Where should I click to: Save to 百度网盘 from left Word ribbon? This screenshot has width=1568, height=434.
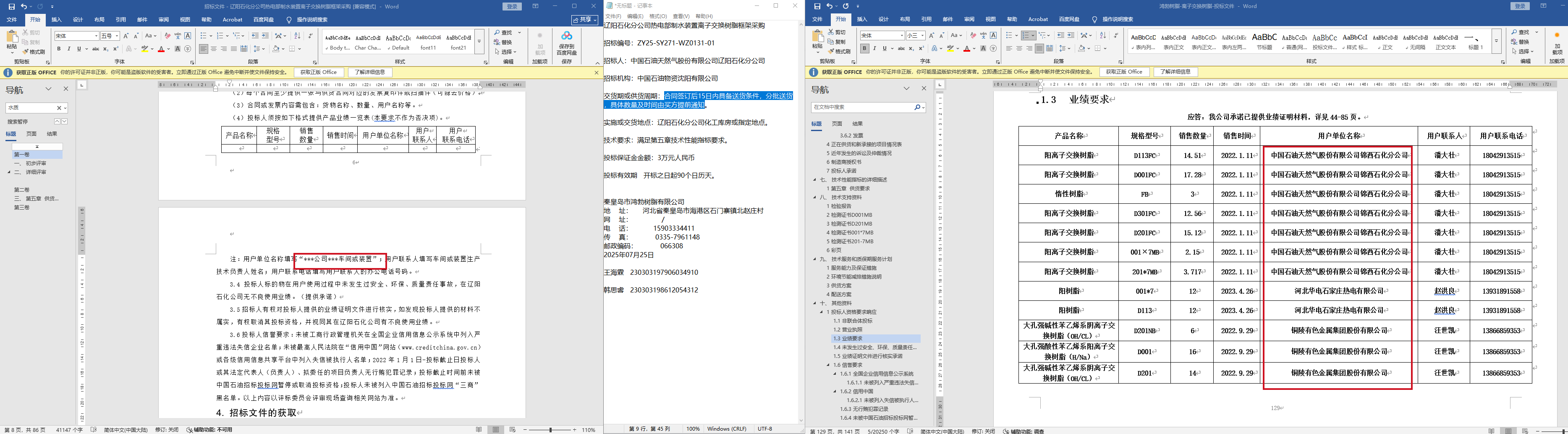coord(567,43)
